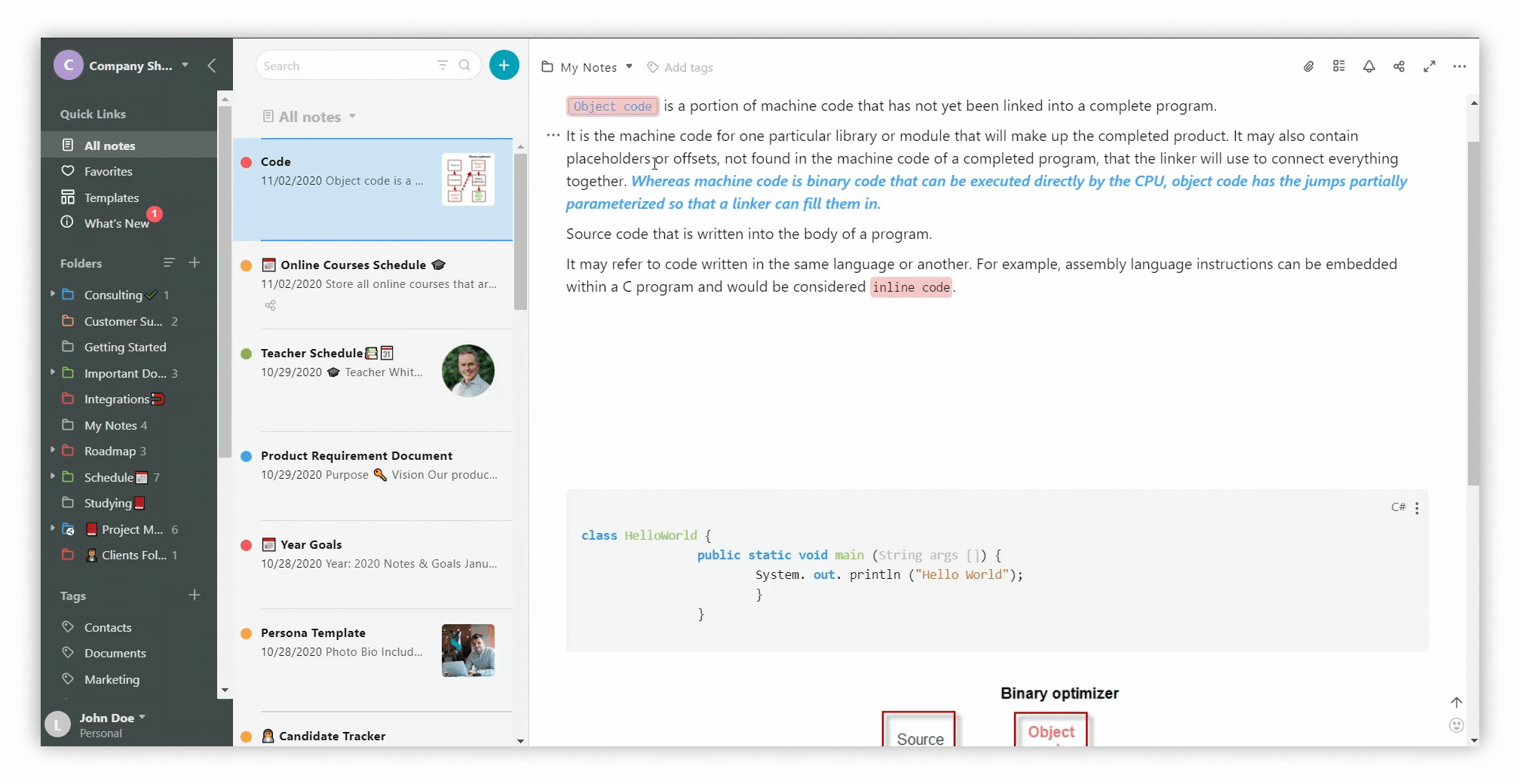
Task: Open the Online Courses Schedule note
Action: click(373, 285)
